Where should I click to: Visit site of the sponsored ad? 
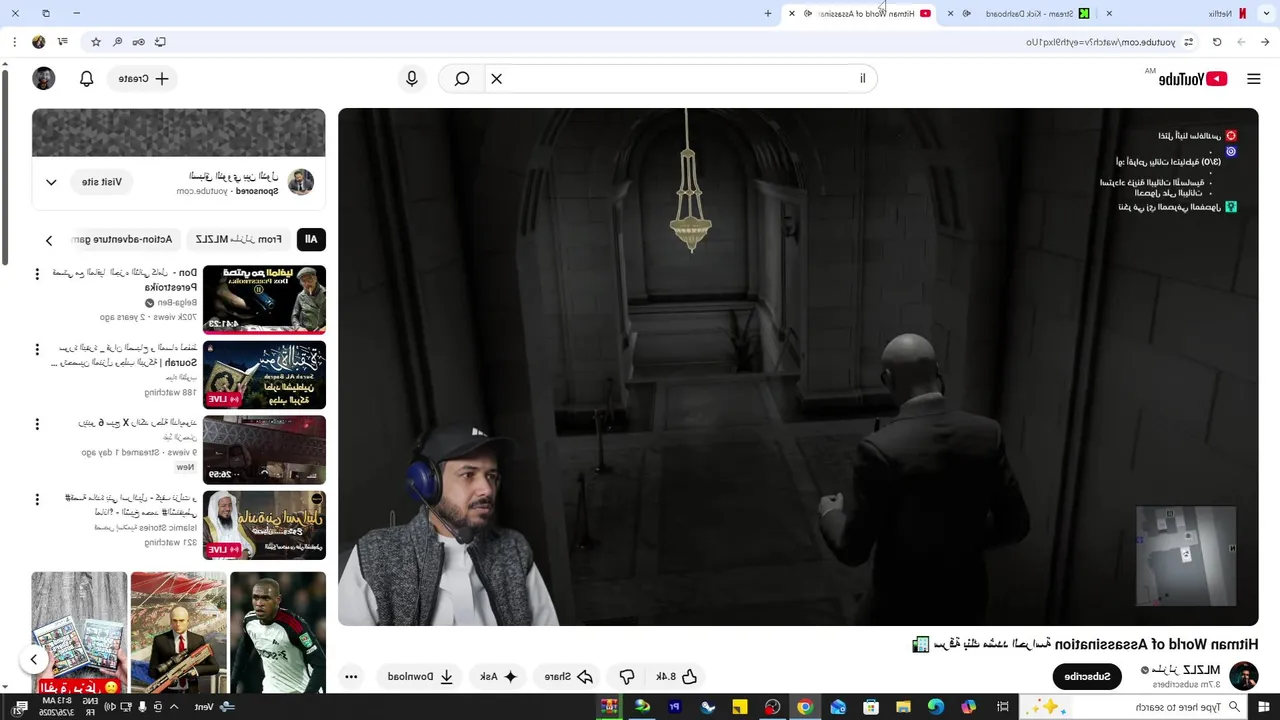click(x=101, y=182)
